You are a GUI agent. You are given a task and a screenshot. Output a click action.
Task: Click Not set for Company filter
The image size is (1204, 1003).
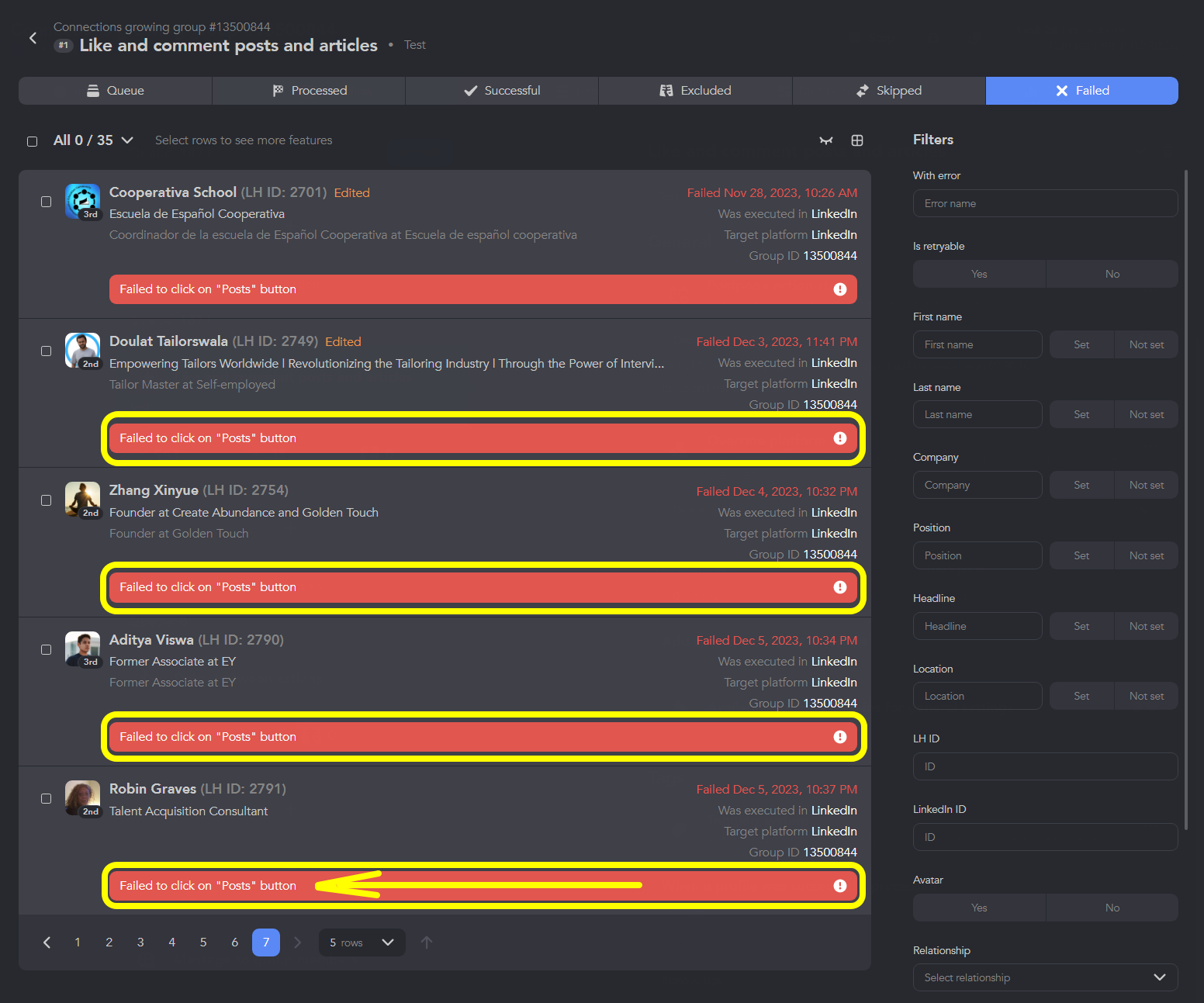point(1146,485)
